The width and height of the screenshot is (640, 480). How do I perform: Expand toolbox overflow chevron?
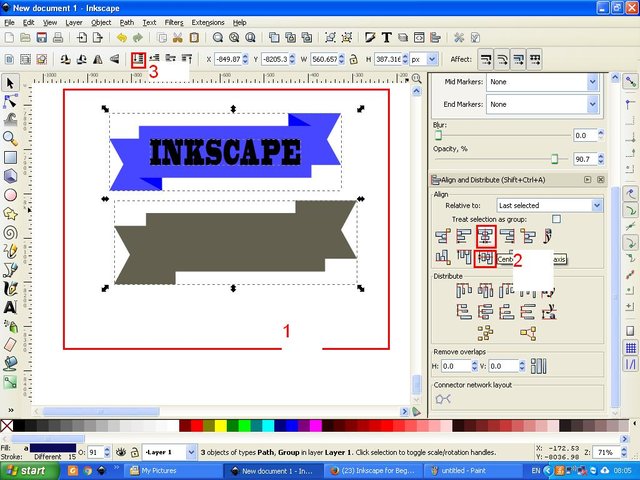coord(11,410)
